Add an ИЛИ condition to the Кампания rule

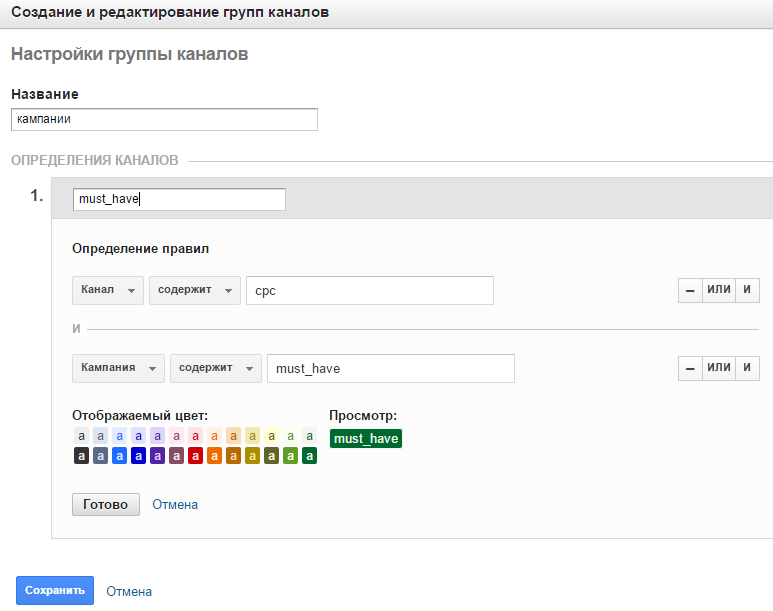click(718, 368)
